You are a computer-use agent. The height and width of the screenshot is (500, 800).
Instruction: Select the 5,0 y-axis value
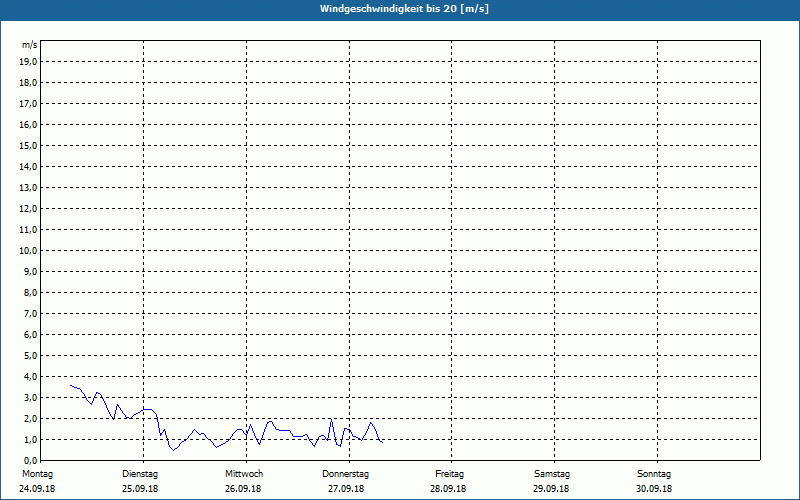click(31, 356)
